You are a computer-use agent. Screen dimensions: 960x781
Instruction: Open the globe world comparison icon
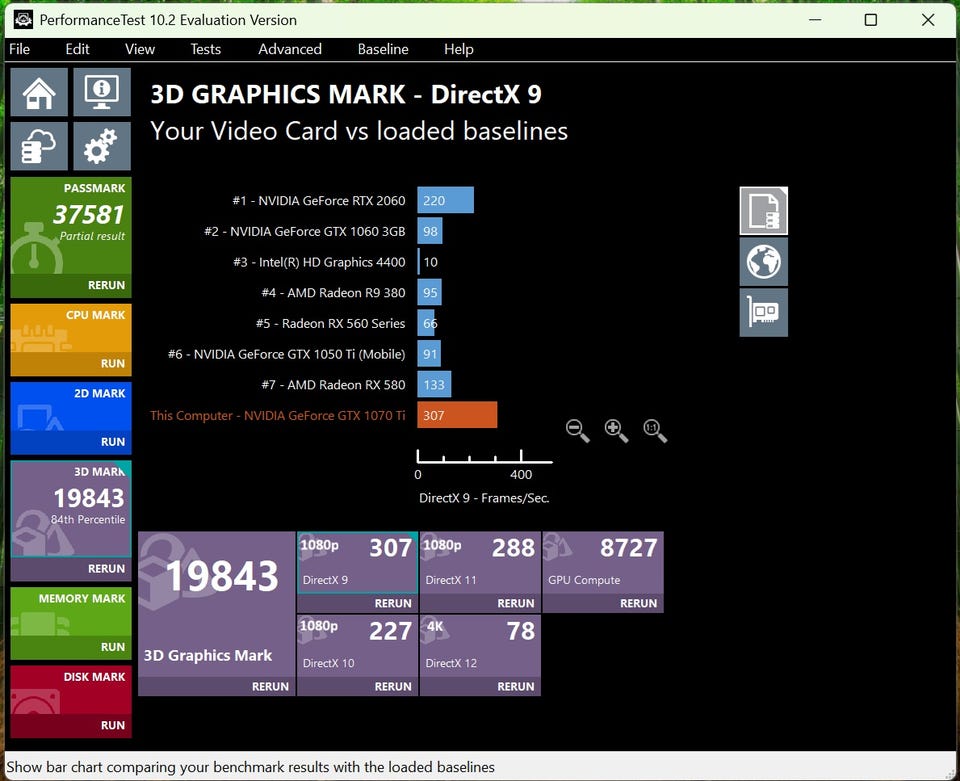tap(763, 262)
